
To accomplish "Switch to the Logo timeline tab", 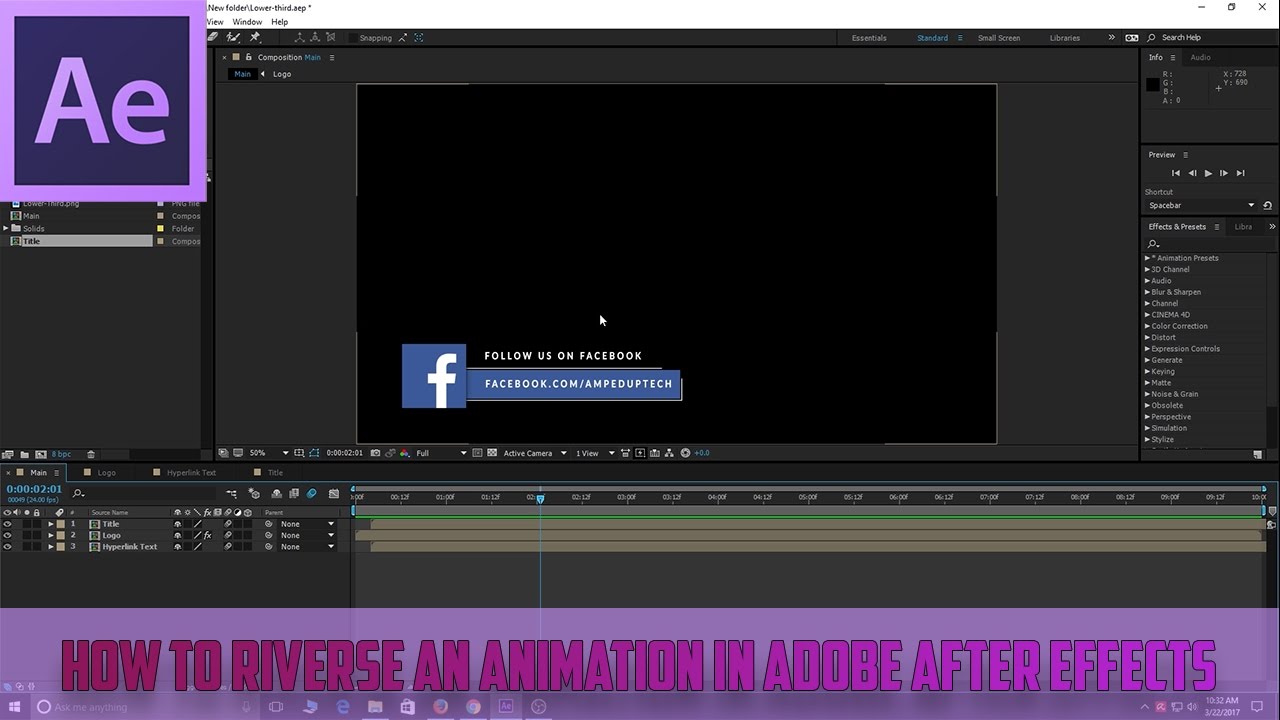I will click(x=106, y=472).
